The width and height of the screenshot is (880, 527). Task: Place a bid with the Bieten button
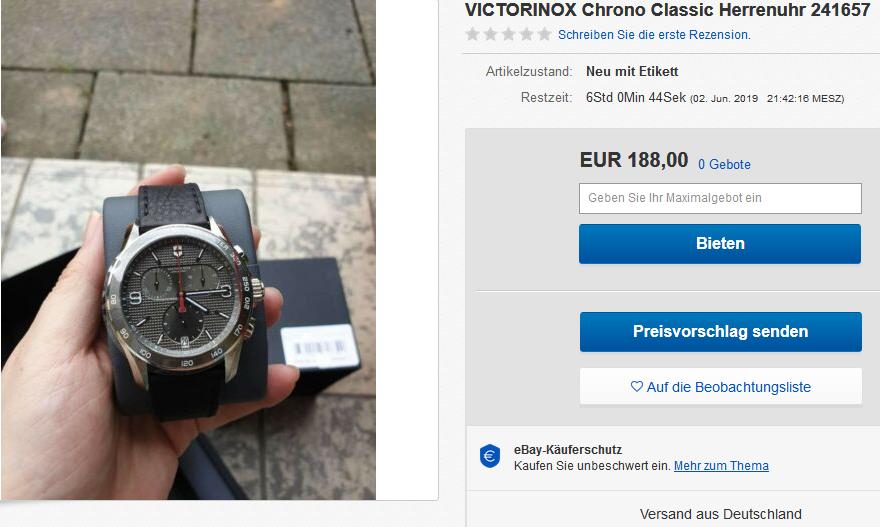(x=720, y=244)
